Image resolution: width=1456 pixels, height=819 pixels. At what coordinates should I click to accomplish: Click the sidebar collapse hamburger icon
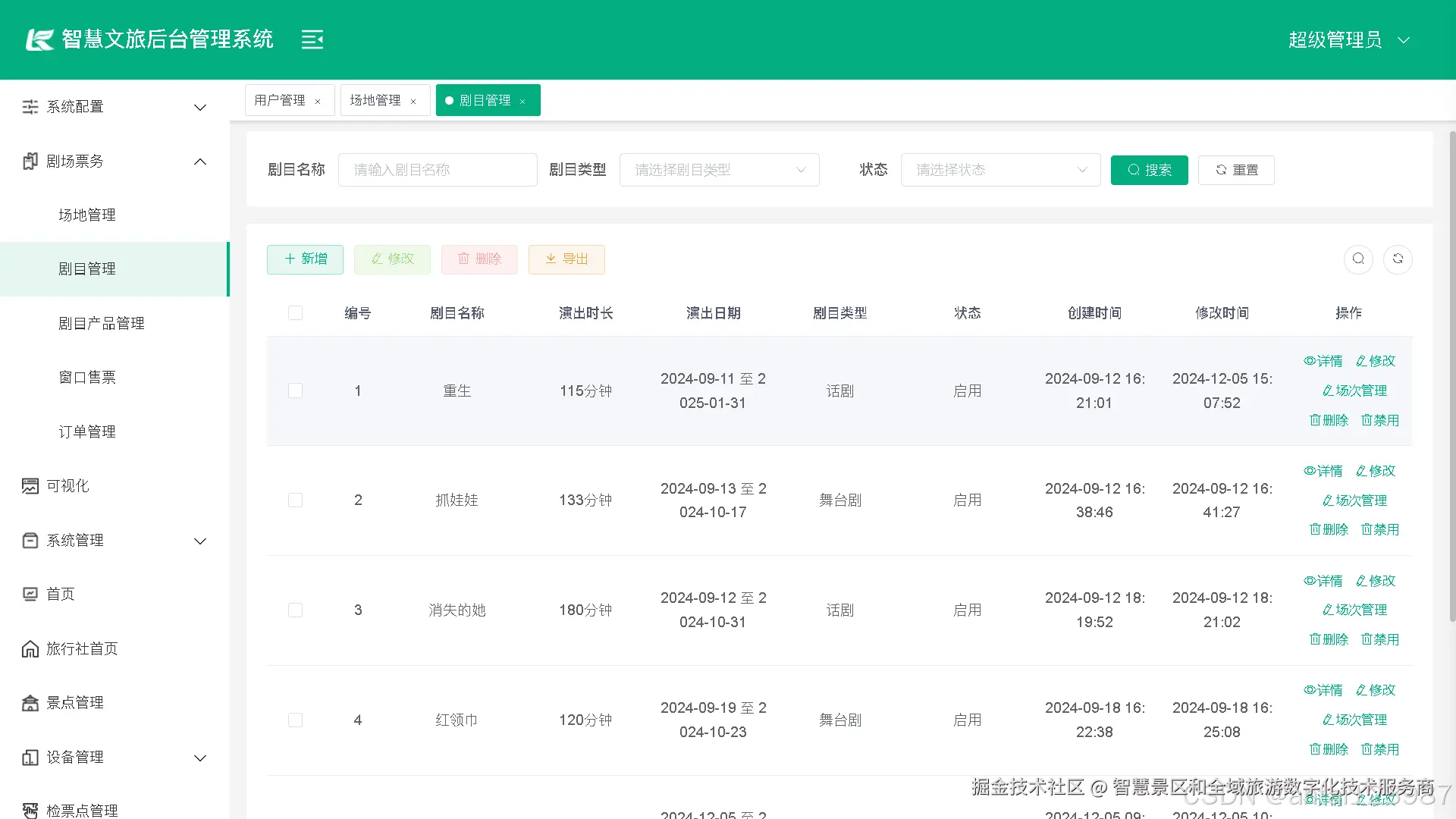point(312,39)
